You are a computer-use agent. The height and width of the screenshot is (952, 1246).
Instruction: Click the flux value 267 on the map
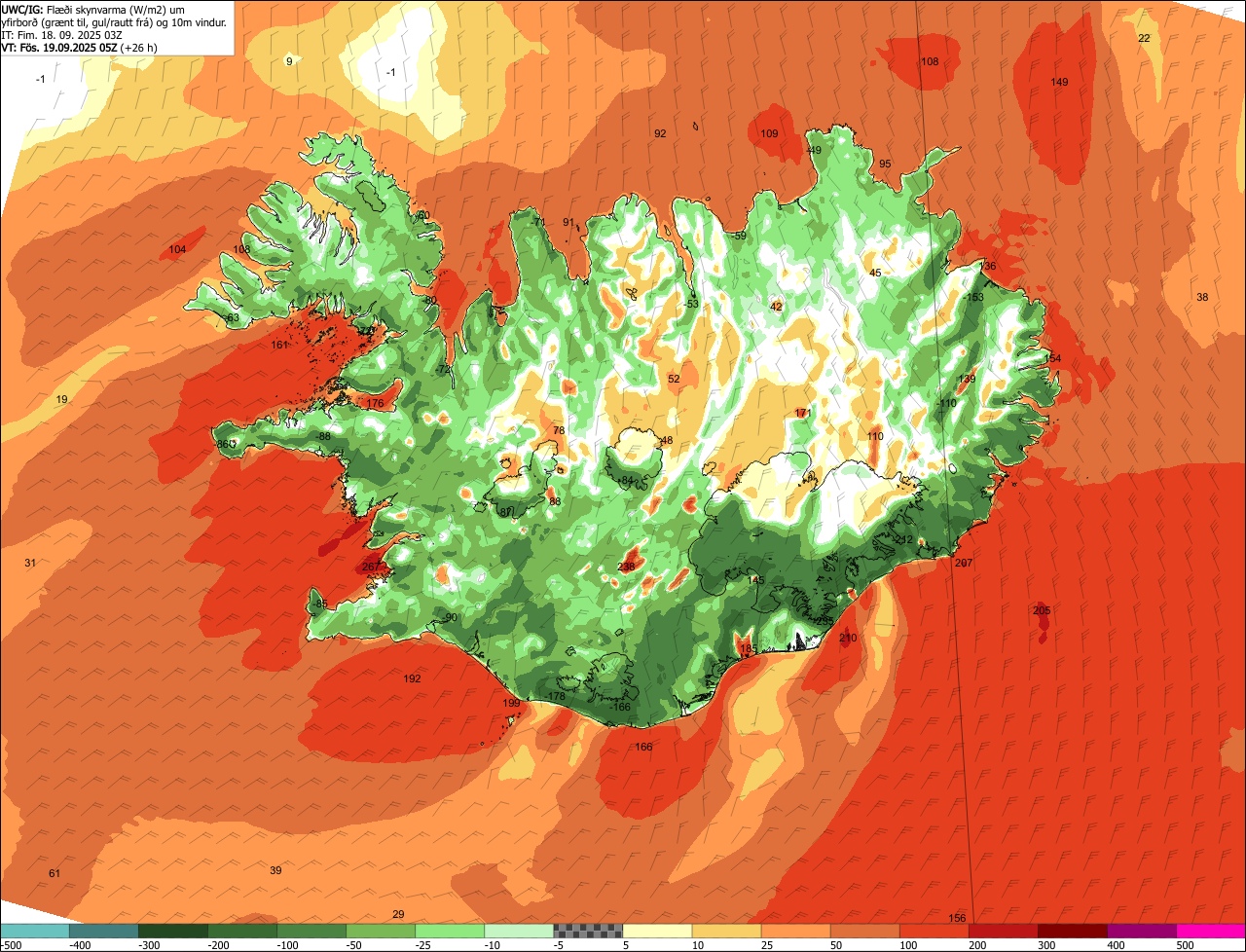[371, 567]
